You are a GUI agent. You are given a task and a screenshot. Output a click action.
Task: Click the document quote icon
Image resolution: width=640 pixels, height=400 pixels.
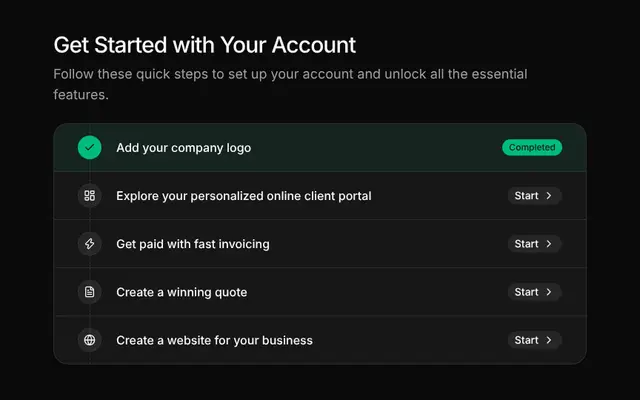90,292
